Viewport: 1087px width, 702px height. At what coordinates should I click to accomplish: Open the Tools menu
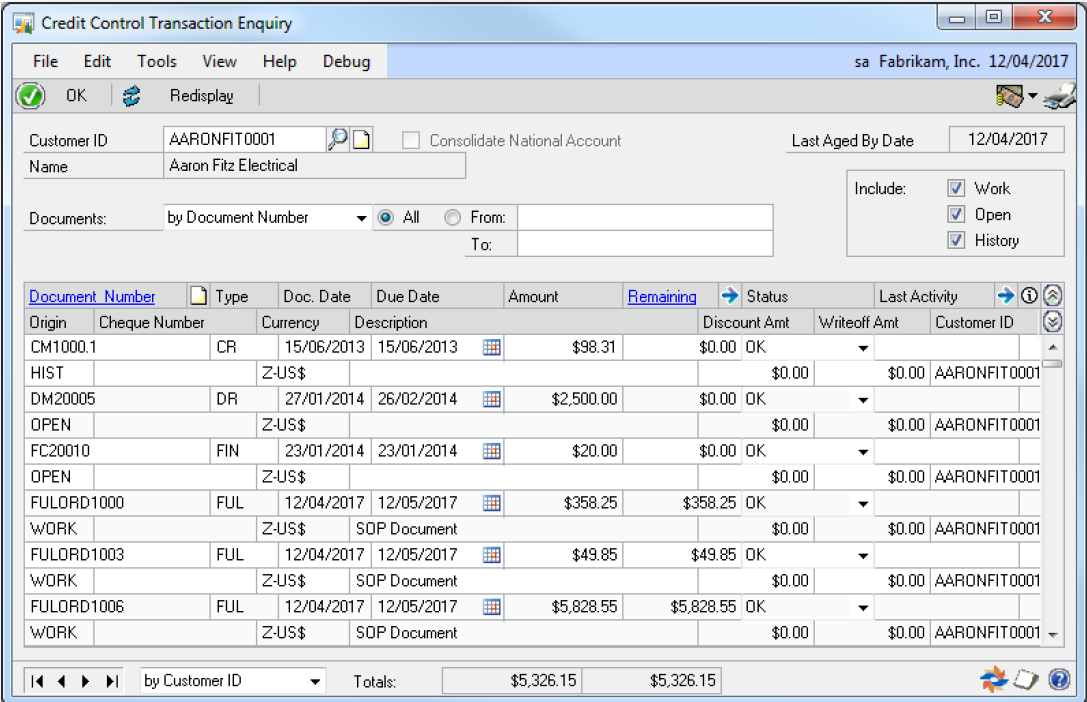pos(156,61)
